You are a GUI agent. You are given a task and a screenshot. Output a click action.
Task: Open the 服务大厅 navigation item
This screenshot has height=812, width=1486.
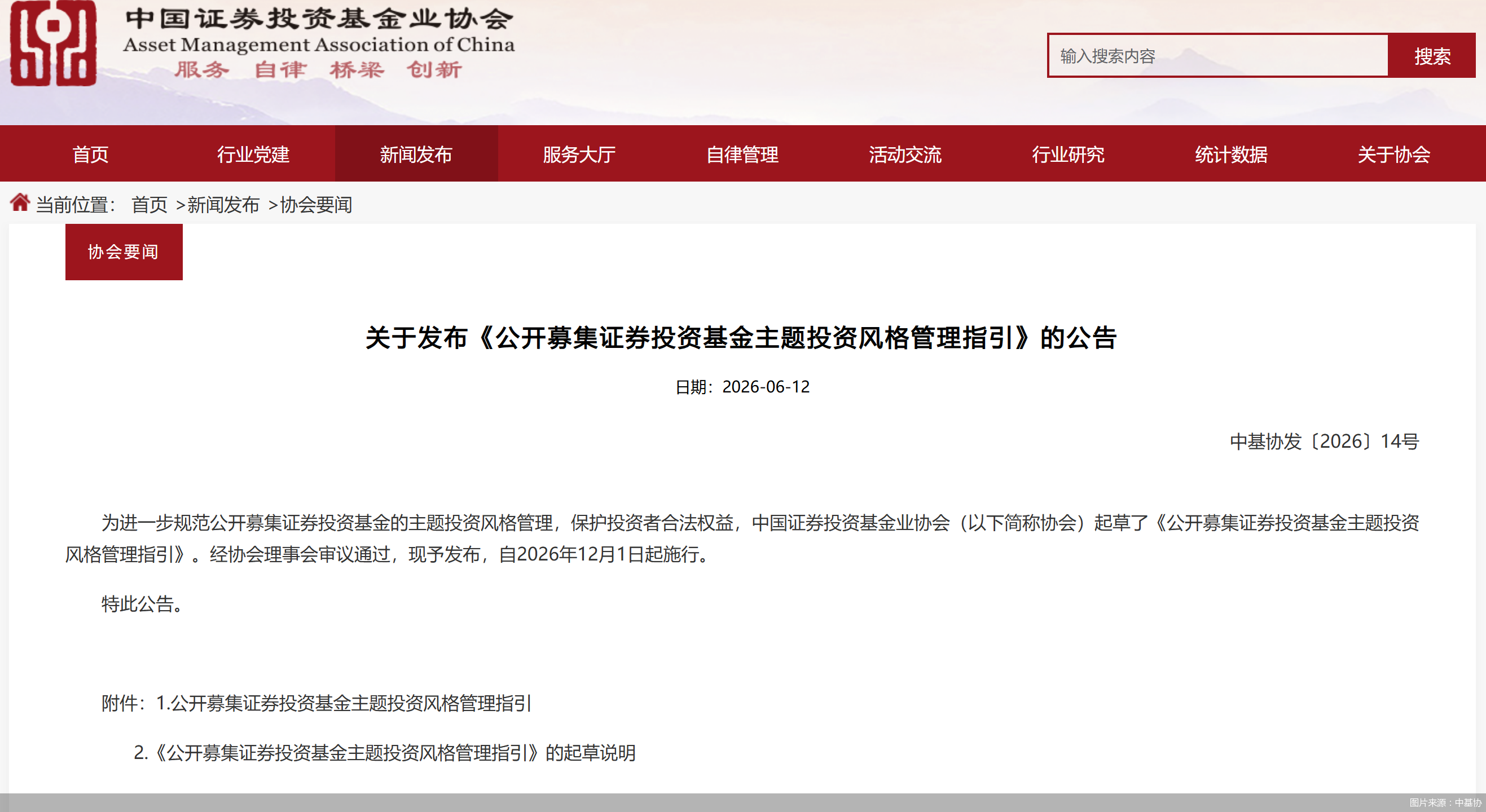click(x=579, y=154)
